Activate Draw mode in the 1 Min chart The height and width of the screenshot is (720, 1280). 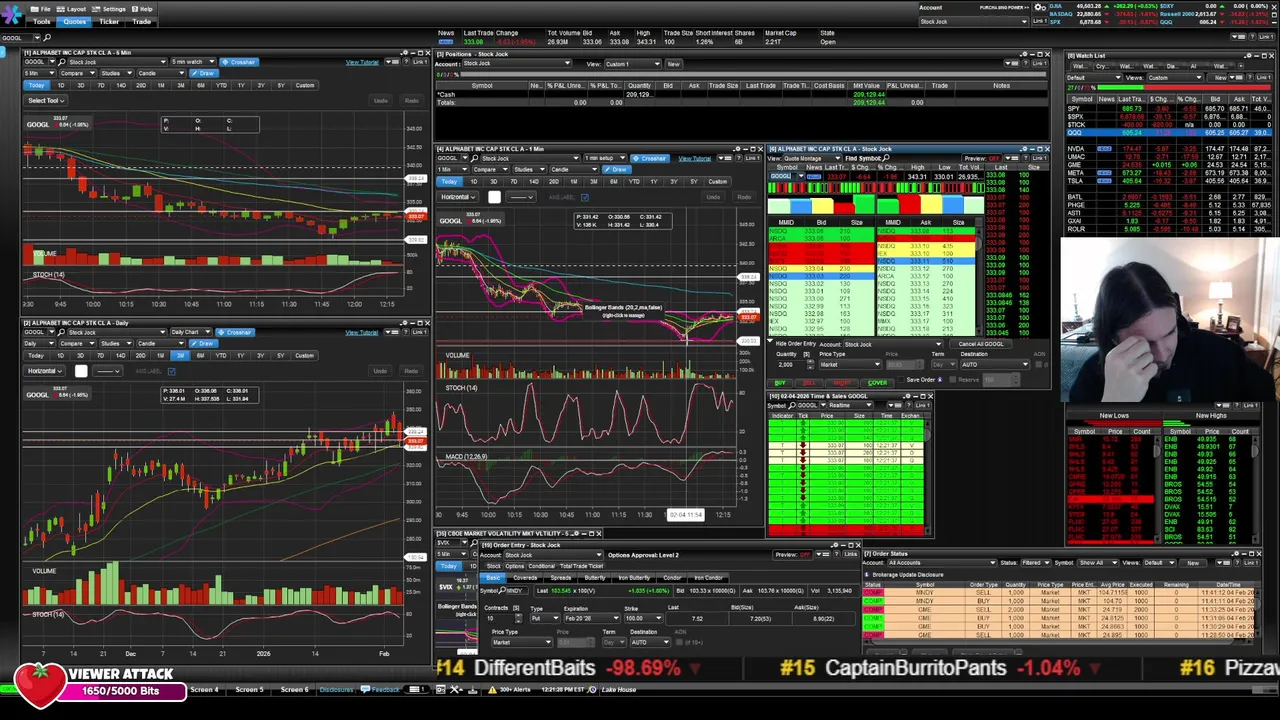[617, 169]
